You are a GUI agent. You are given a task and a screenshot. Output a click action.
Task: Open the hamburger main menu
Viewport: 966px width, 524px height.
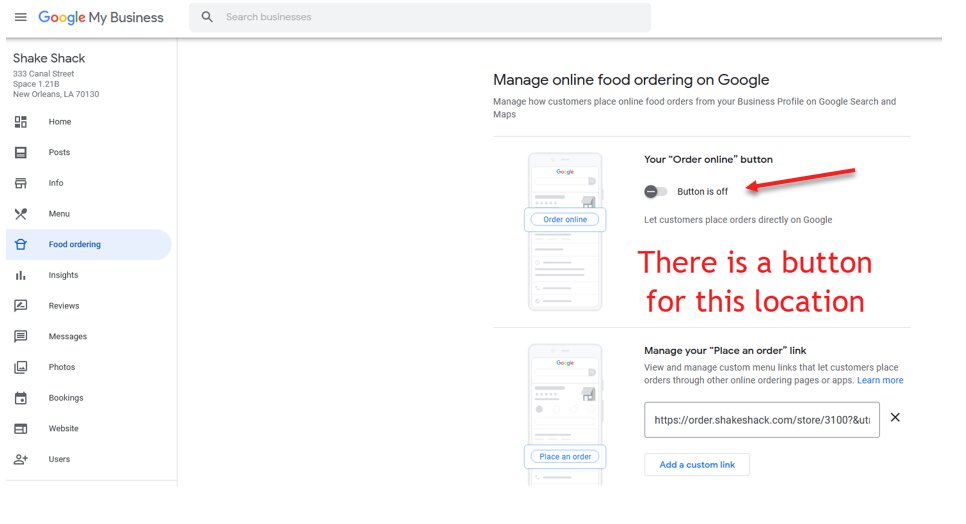tap(20, 17)
